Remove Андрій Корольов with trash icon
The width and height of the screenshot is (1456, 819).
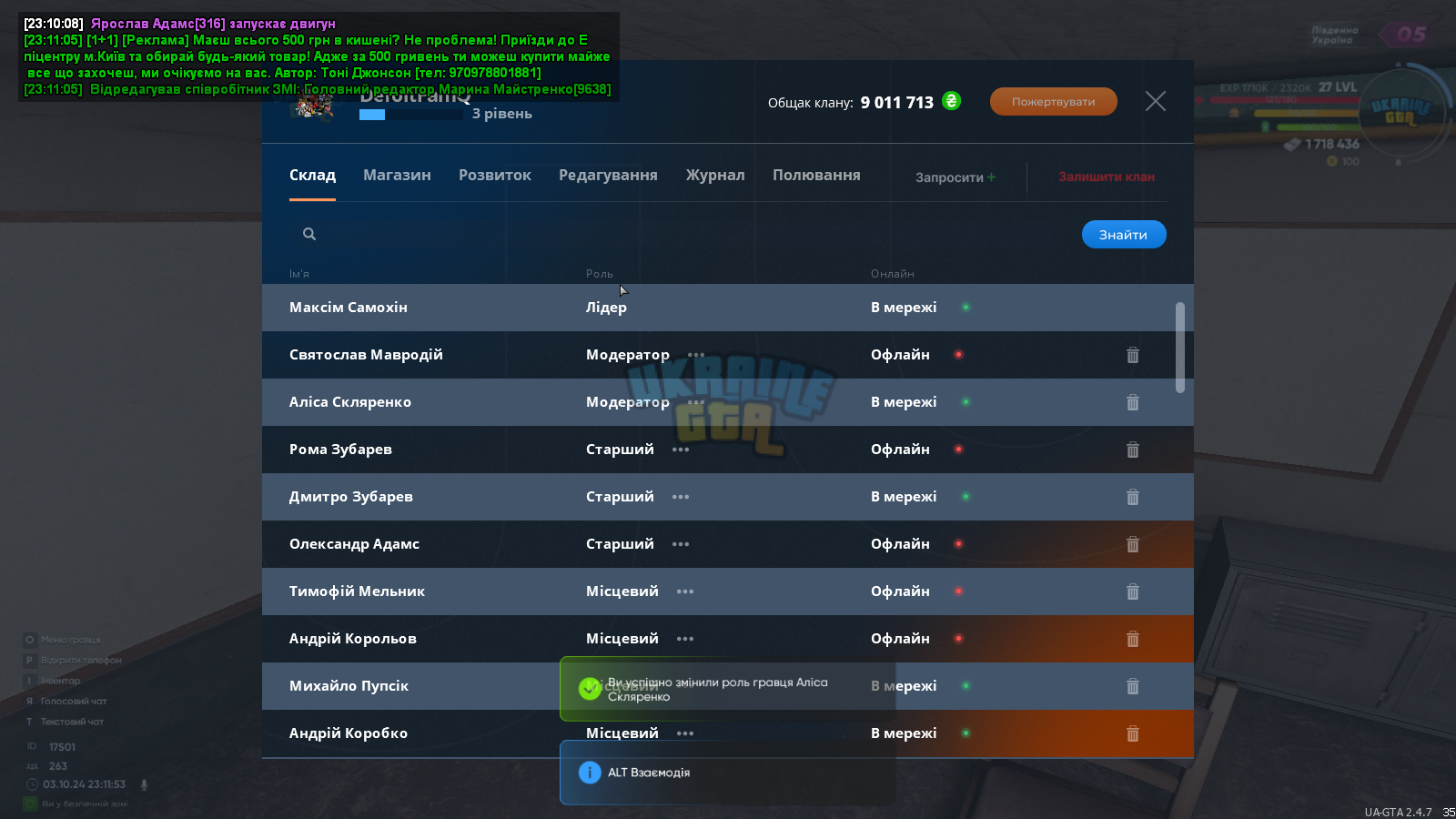tap(1133, 639)
